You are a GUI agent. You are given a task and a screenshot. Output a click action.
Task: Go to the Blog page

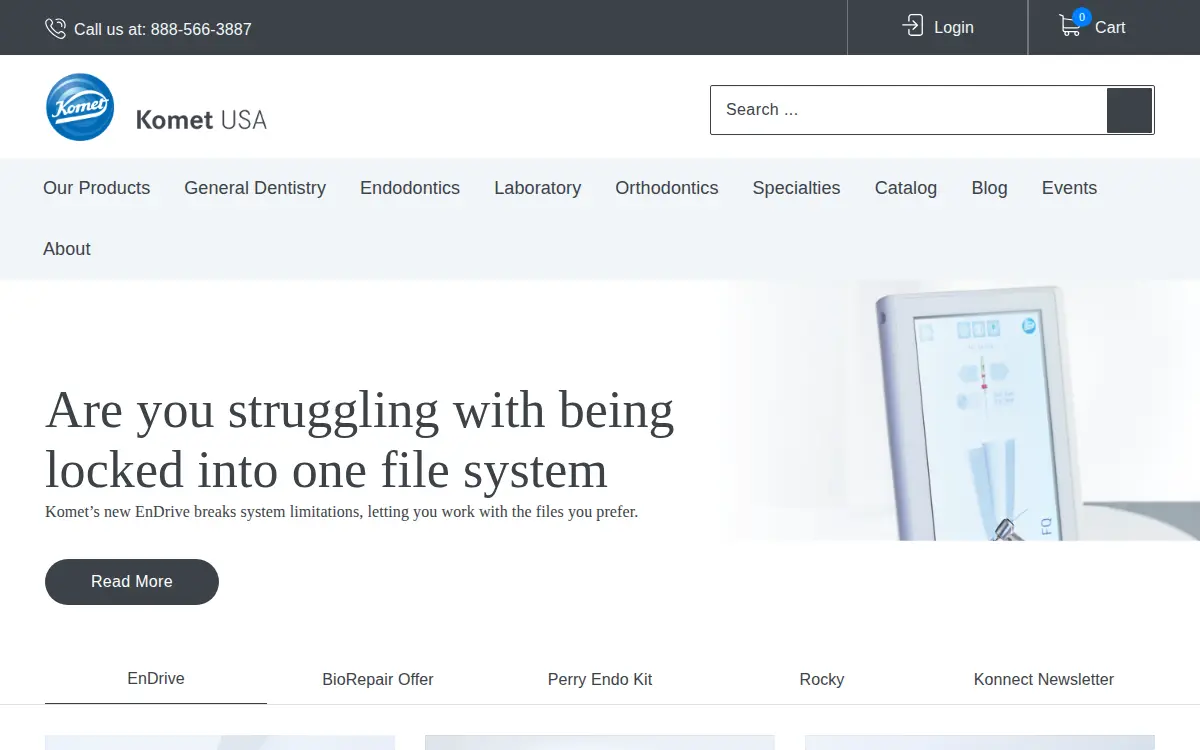[990, 188]
